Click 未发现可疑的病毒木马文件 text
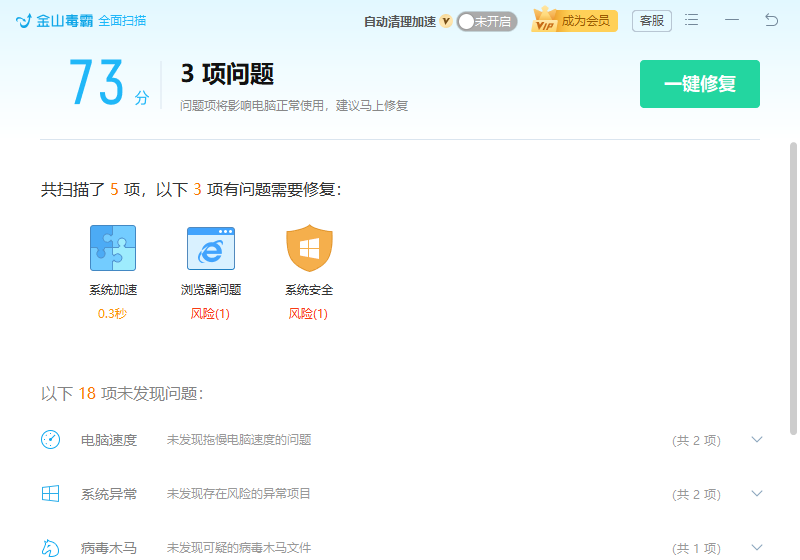 coord(239,548)
